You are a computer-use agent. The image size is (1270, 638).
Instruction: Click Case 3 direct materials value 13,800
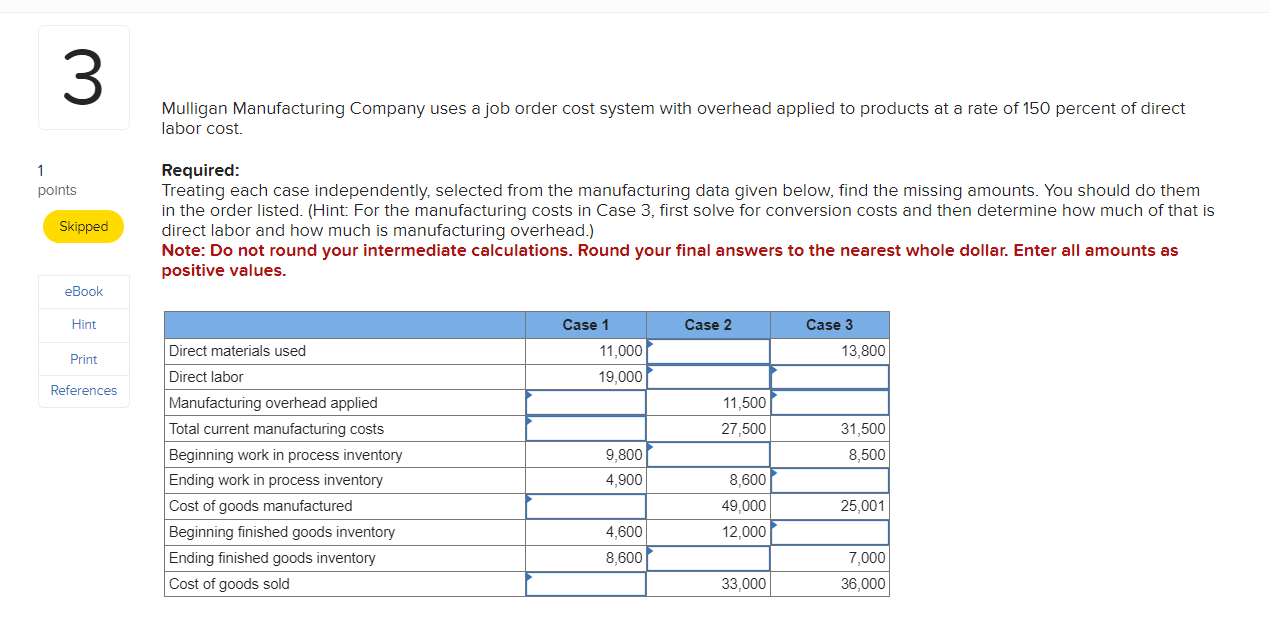[863, 351]
